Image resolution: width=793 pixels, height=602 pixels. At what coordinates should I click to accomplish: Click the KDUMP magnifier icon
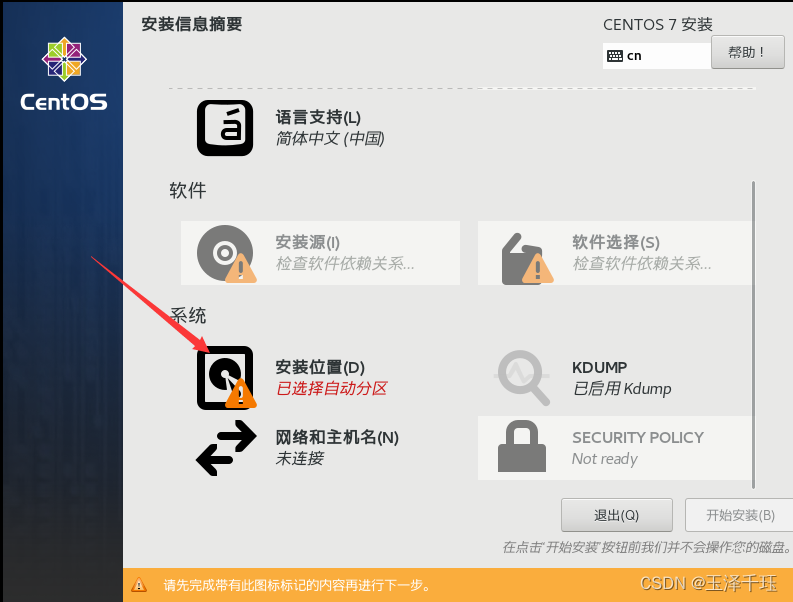tap(522, 377)
